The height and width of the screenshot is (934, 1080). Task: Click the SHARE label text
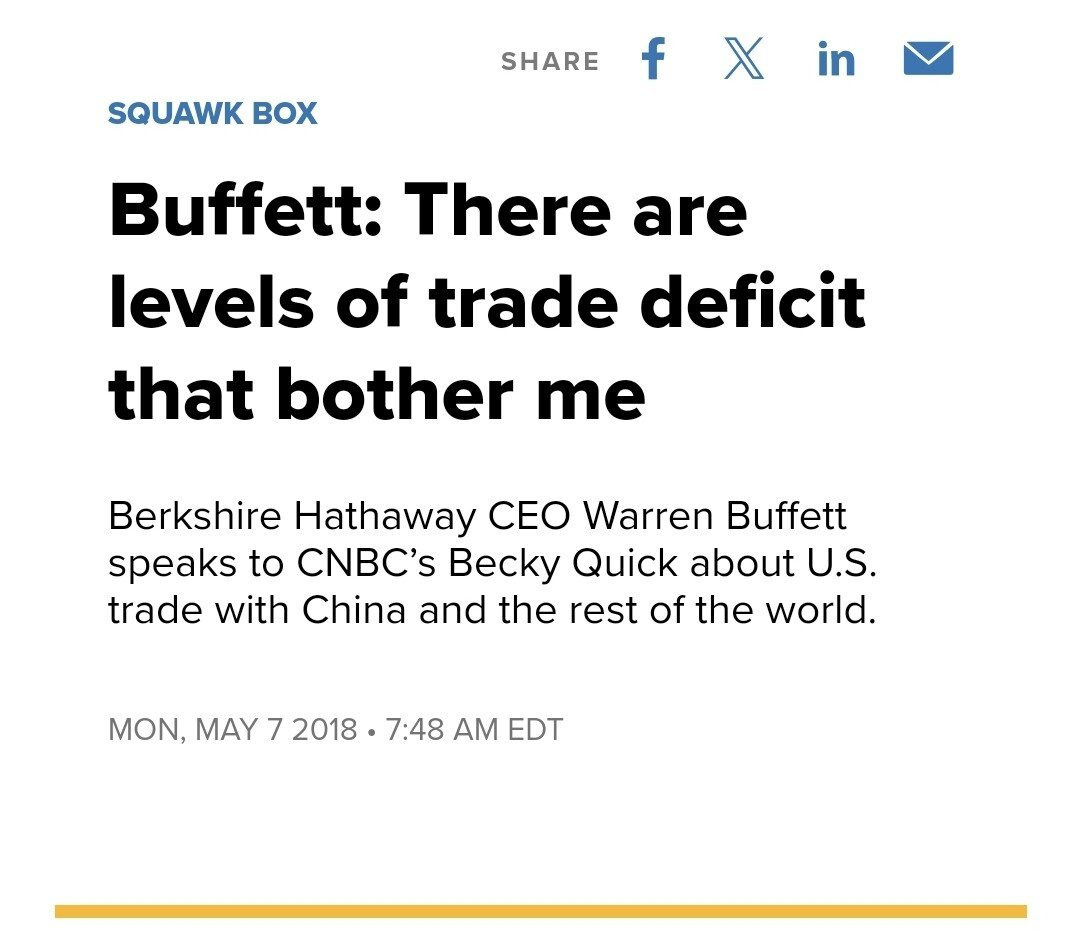[550, 62]
